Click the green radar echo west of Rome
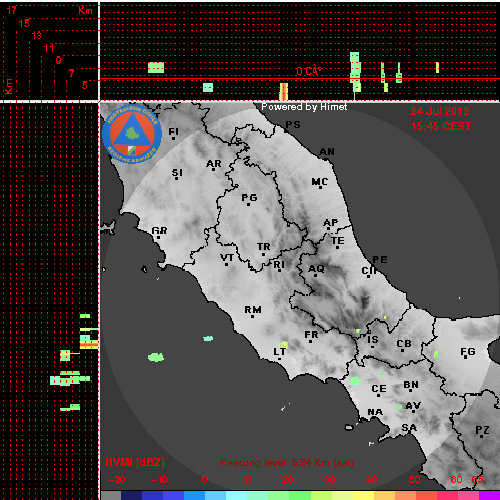 (x=156, y=357)
